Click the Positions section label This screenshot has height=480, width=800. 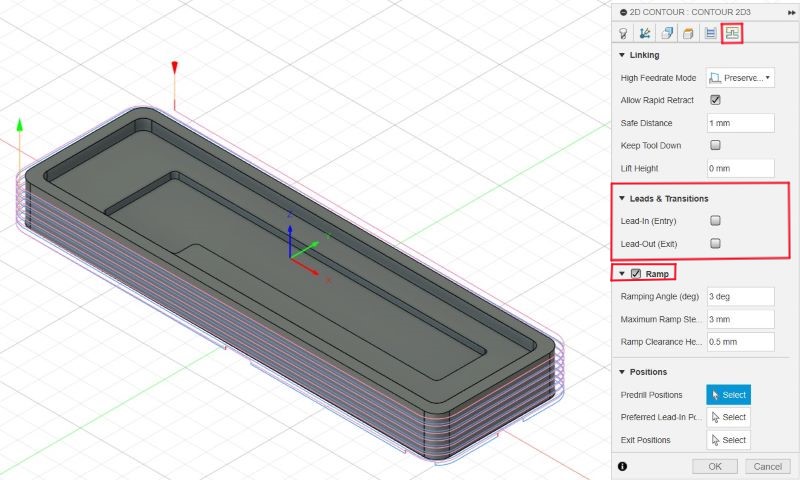648,372
